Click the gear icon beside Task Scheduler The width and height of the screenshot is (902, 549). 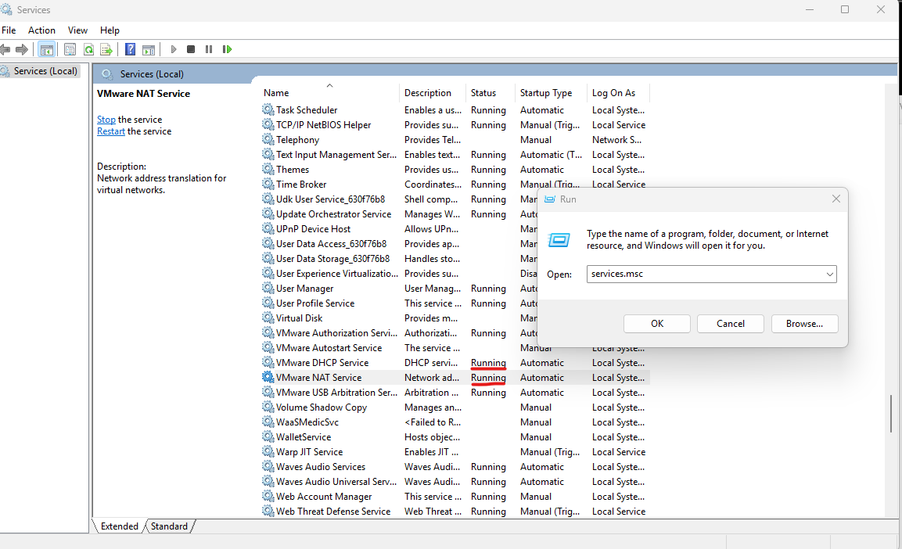[268, 109]
